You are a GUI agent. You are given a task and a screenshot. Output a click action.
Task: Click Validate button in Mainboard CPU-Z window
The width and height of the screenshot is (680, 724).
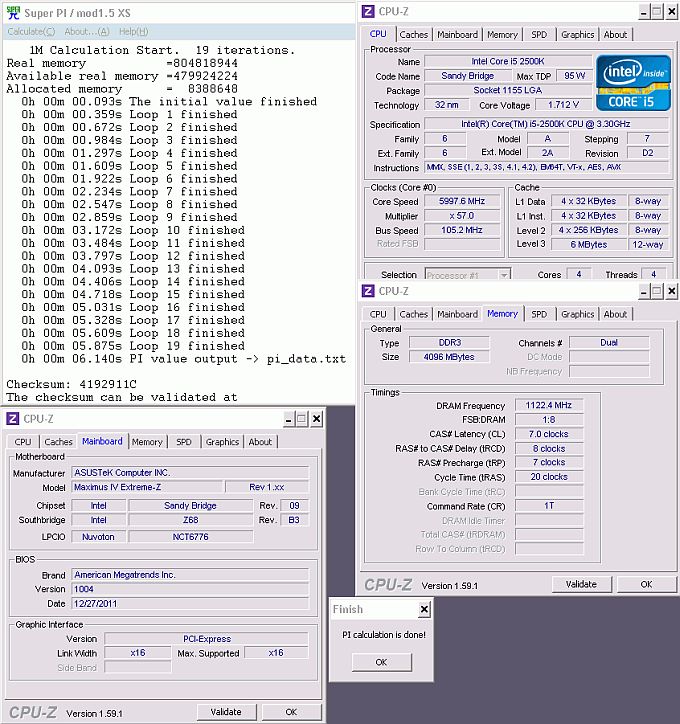click(x=226, y=712)
